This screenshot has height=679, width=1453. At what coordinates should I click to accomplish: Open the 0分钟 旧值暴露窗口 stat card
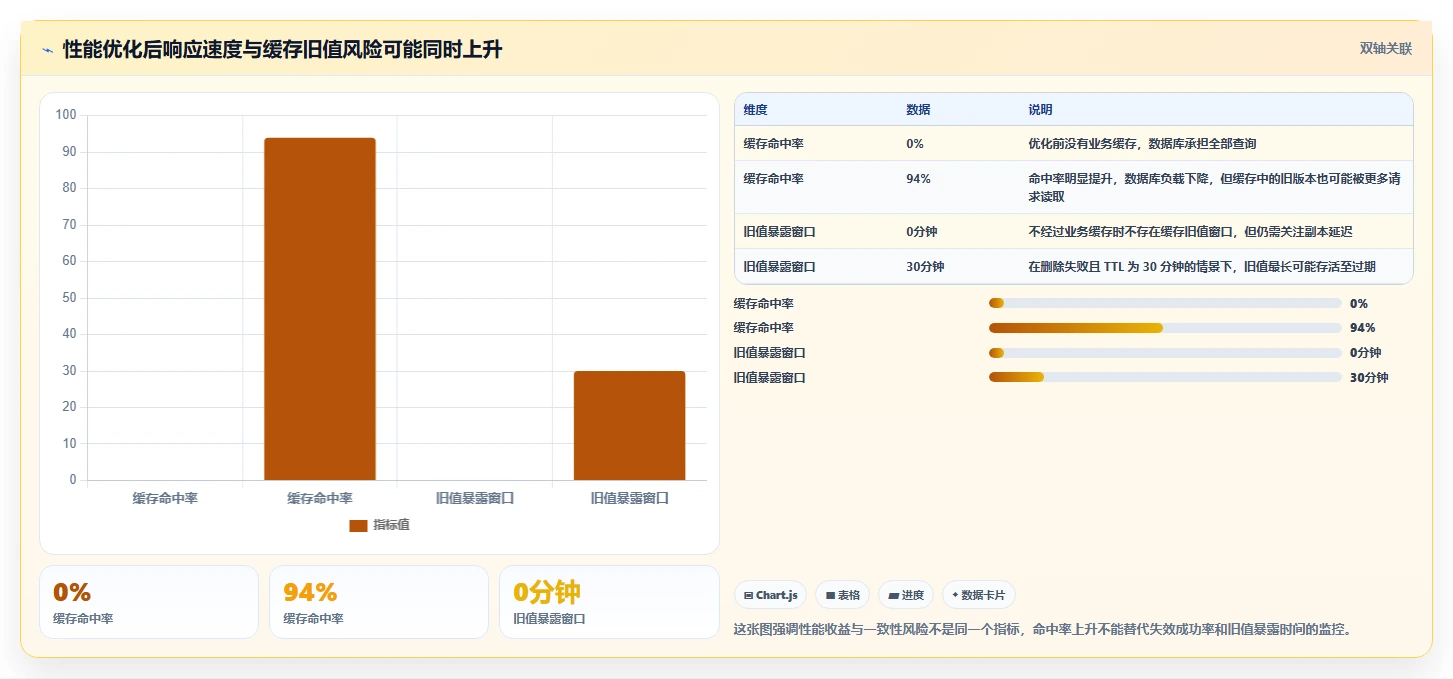pos(609,602)
